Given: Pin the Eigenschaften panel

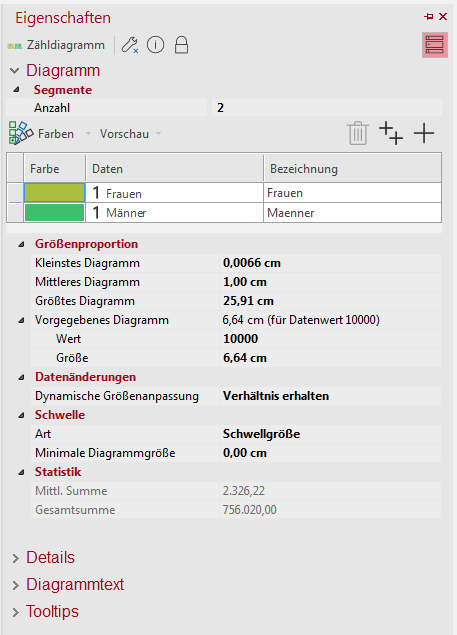Looking at the screenshot, I should coord(429,17).
